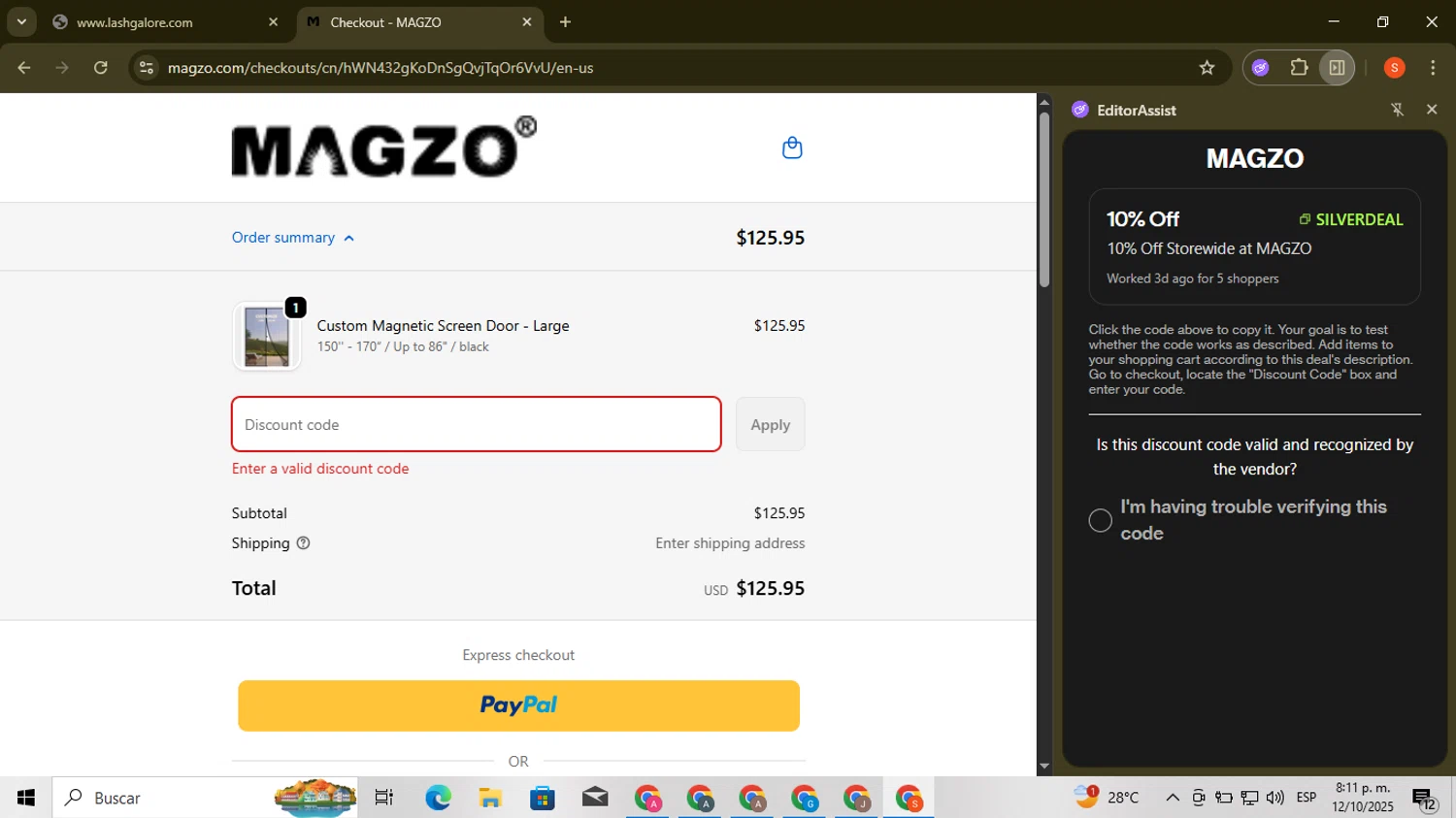
Task: Open a new browser tab
Action: pos(565,22)
